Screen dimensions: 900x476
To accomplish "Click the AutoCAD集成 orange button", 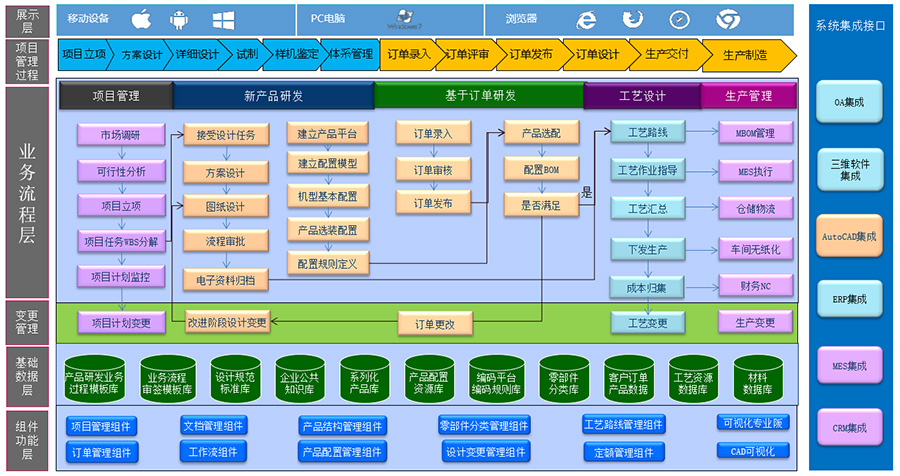I will (x=849, y=236).
